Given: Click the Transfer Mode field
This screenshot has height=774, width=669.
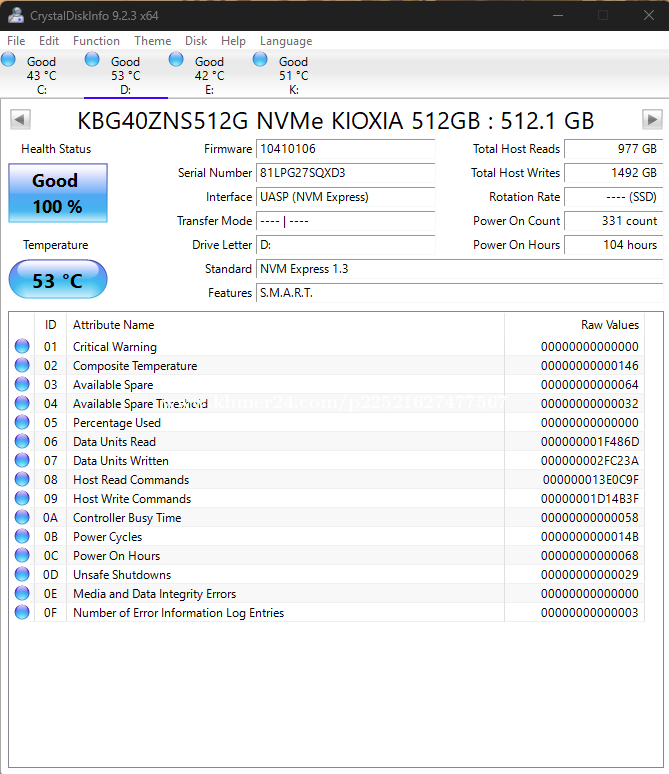Looking at the screenshot, I should click(x=346, y=221).
